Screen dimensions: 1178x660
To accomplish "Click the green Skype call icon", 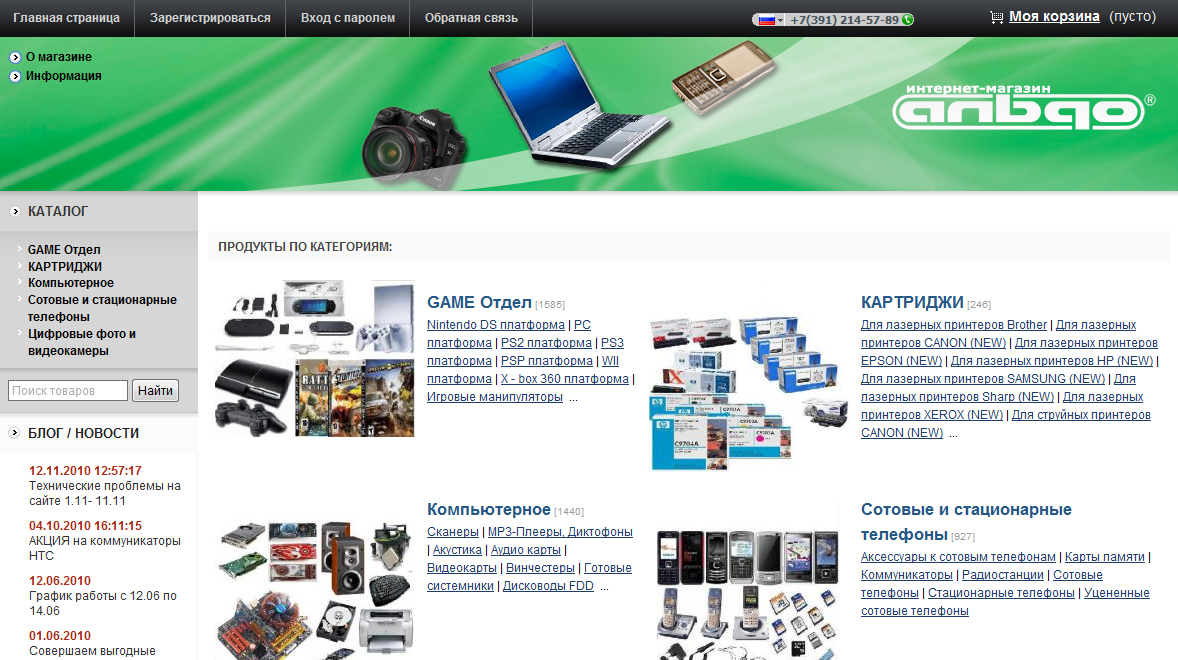I will coord(906,17).
